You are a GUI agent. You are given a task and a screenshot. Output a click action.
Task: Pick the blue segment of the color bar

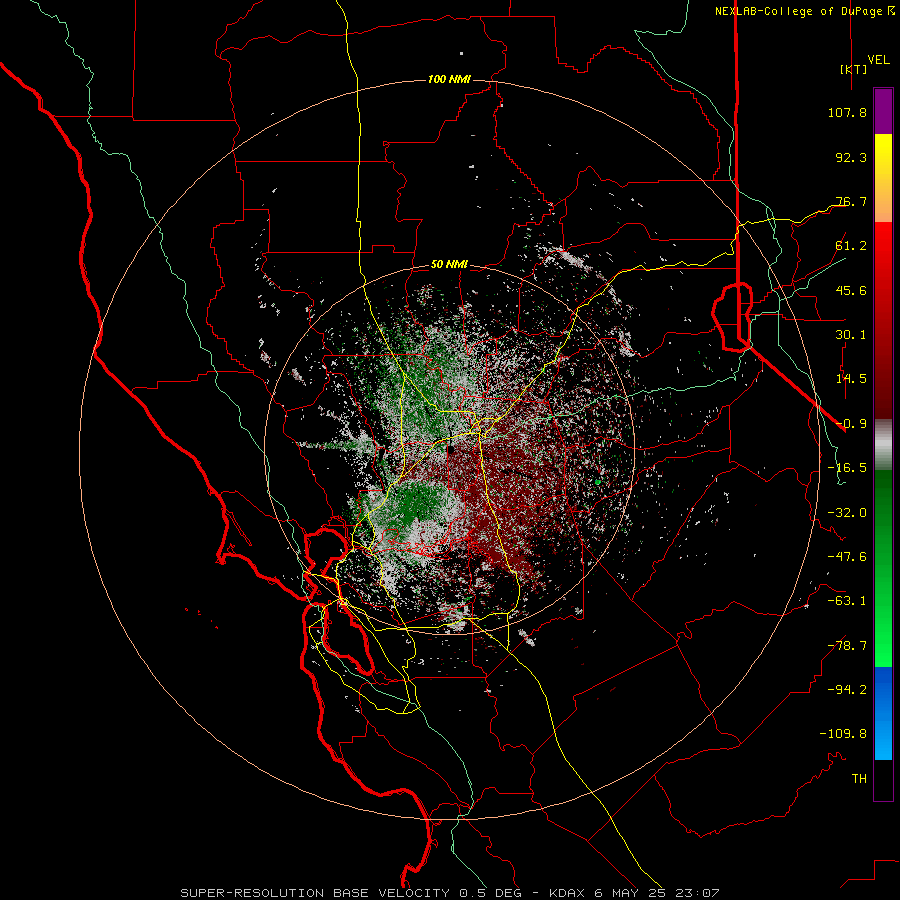[883, 713]
